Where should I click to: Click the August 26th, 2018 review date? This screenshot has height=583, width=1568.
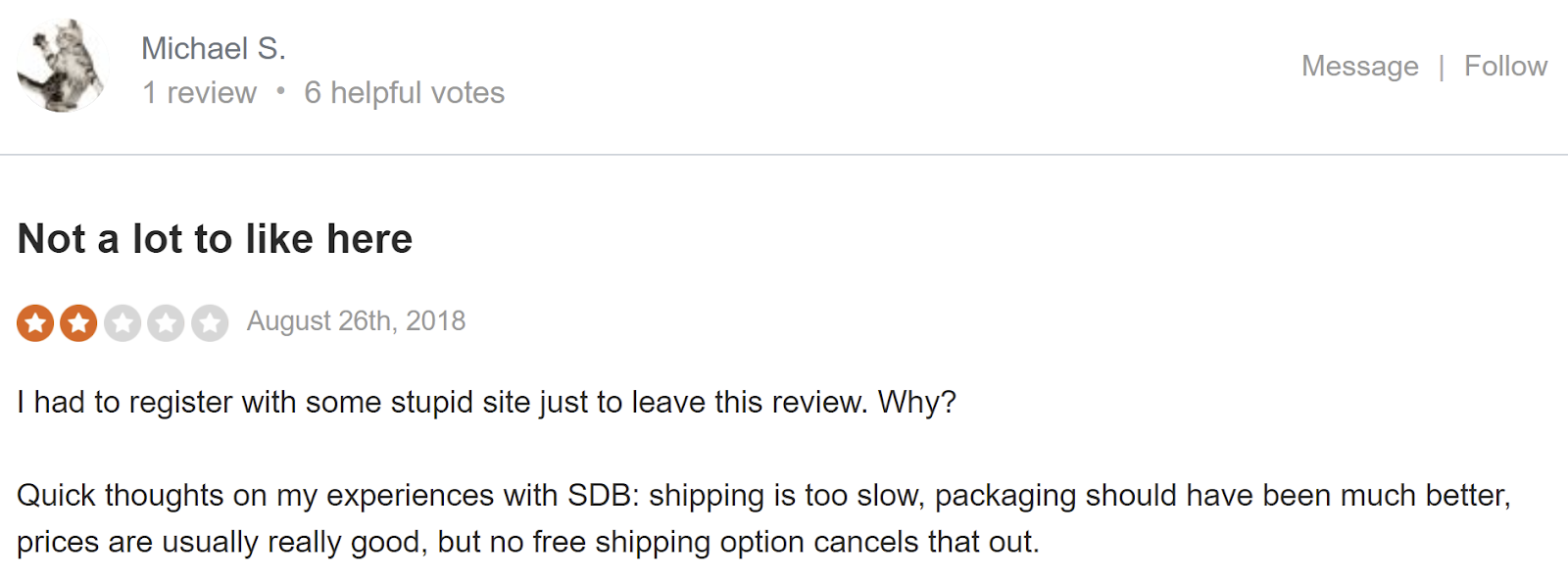pyautogui.click(x=356, y=321)
